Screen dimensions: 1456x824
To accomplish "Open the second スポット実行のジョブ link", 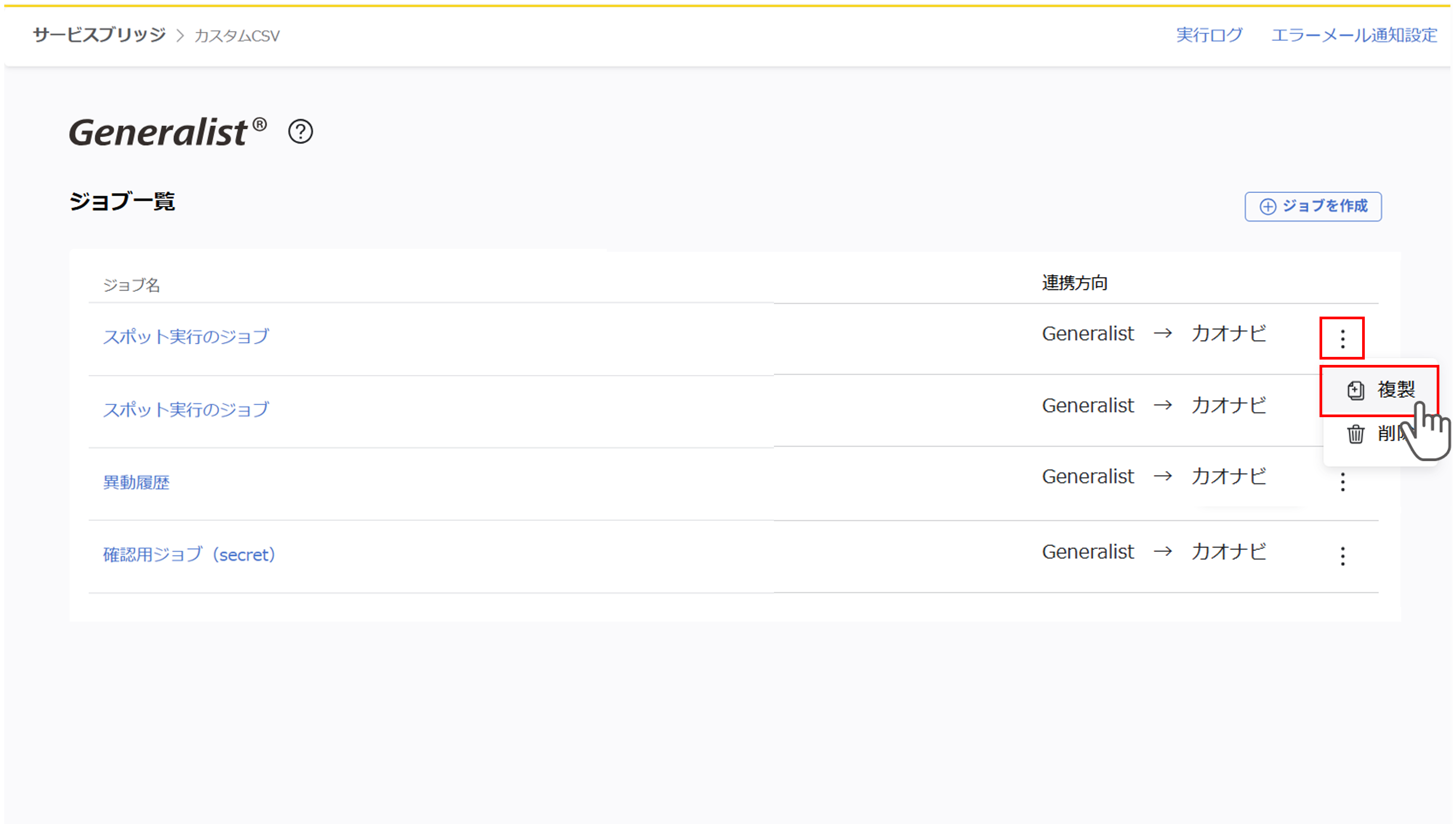I will [x=186, y=409].
